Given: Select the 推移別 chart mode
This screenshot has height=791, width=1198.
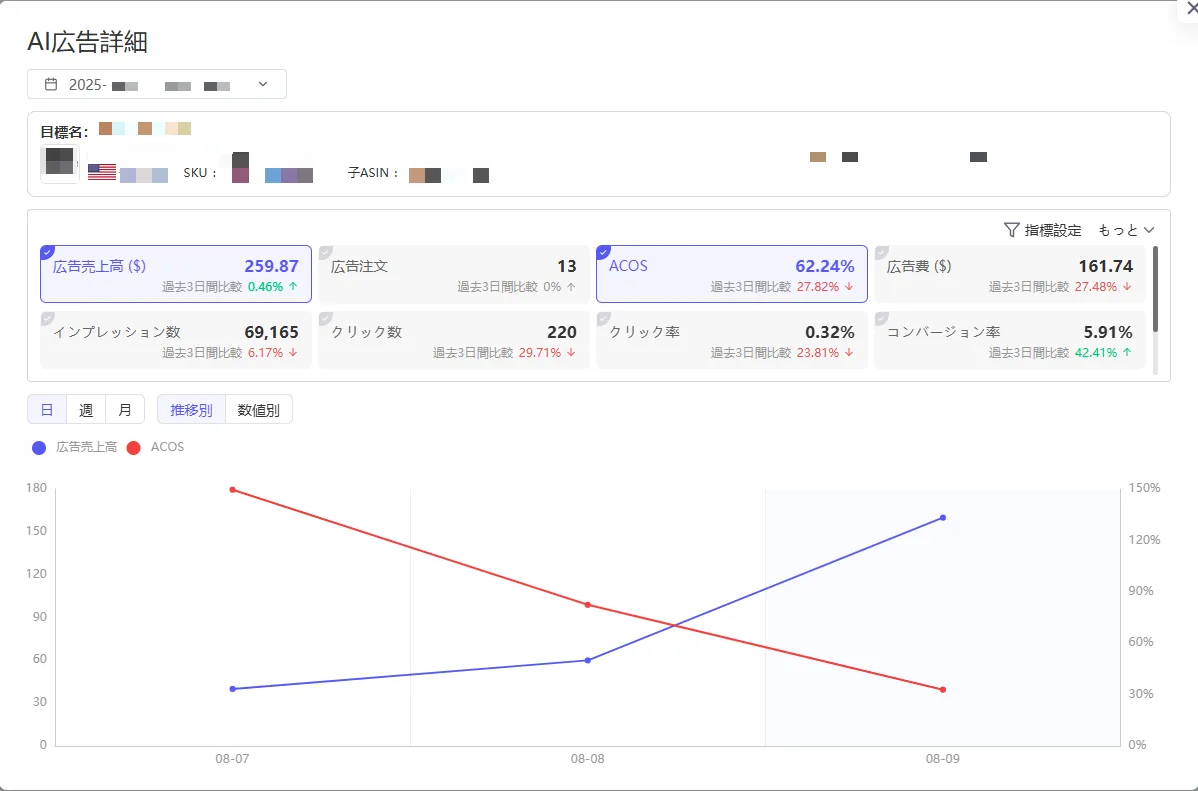Looking at the screenshot, I should coord(191,410).
